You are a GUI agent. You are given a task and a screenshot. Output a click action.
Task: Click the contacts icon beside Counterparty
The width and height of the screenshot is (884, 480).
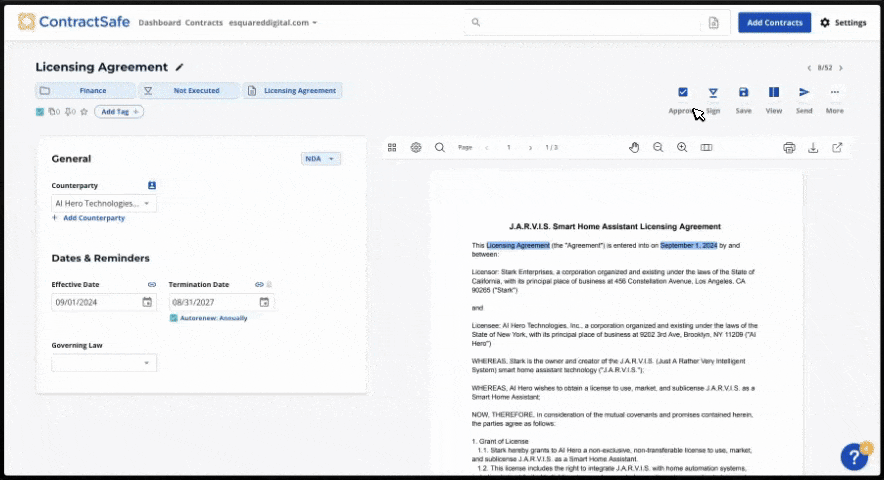click(152, 185)
